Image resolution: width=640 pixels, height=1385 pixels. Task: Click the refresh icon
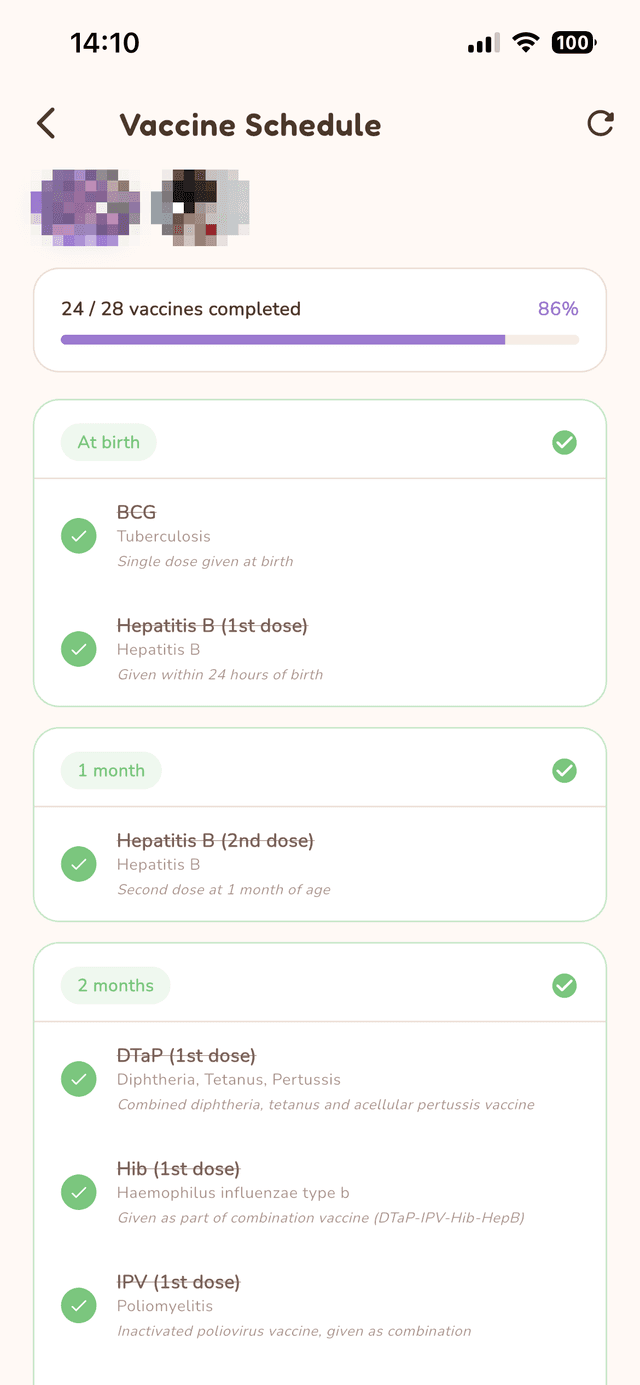[x=600, y=123]
